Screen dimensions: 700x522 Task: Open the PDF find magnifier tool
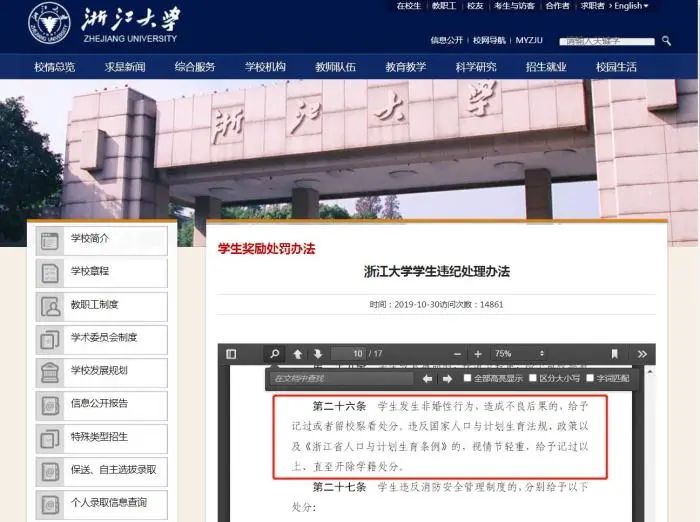click(275, 354)
